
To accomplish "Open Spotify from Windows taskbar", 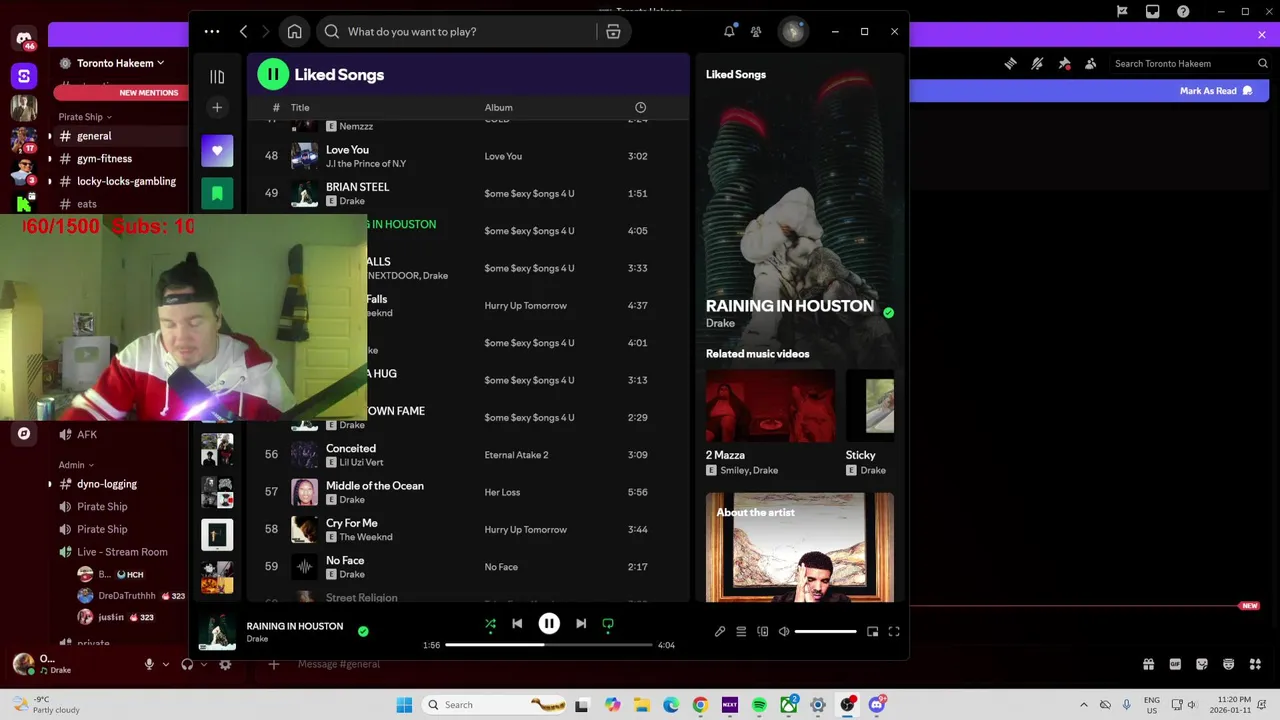I will (x=759, y=705).
